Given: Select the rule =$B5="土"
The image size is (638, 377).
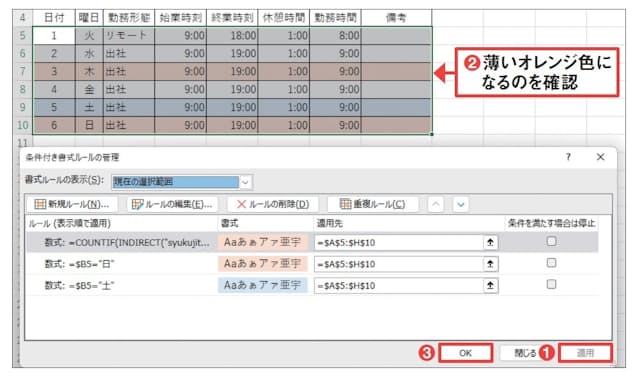Looking at the screenshot, I should (312, 285).
